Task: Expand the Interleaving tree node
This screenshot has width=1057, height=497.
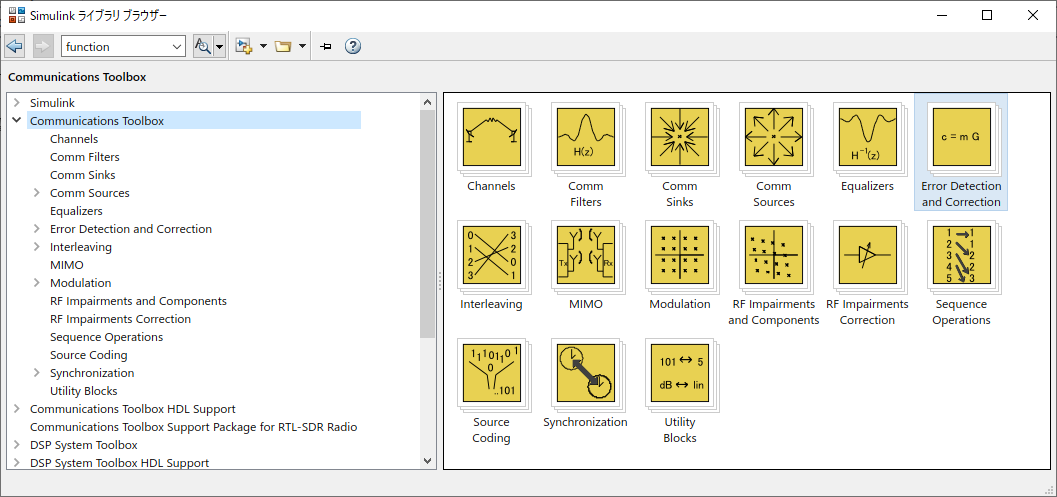Action: coord(37,247)
